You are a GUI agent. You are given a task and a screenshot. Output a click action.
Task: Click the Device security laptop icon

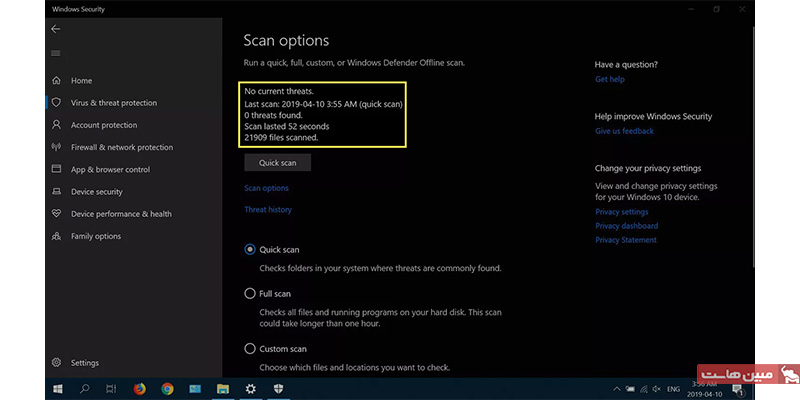pyautogui.click(x=56, y=192)
